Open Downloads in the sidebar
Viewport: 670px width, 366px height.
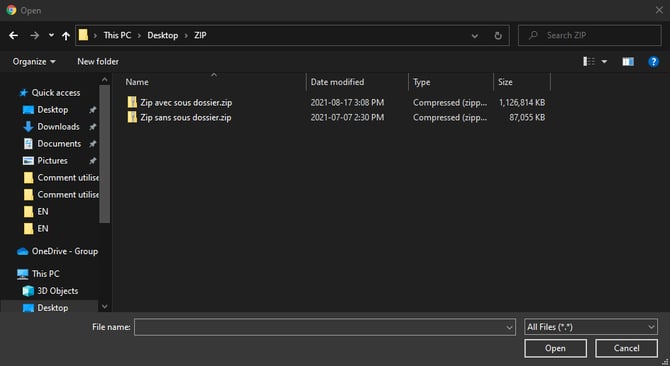(58, 127)
